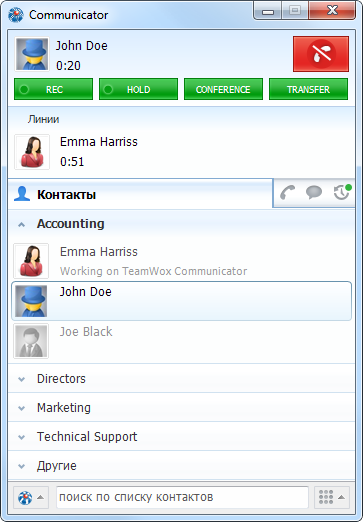Switch to the chat messages tab
363x522 pixels.
point(314,192)
